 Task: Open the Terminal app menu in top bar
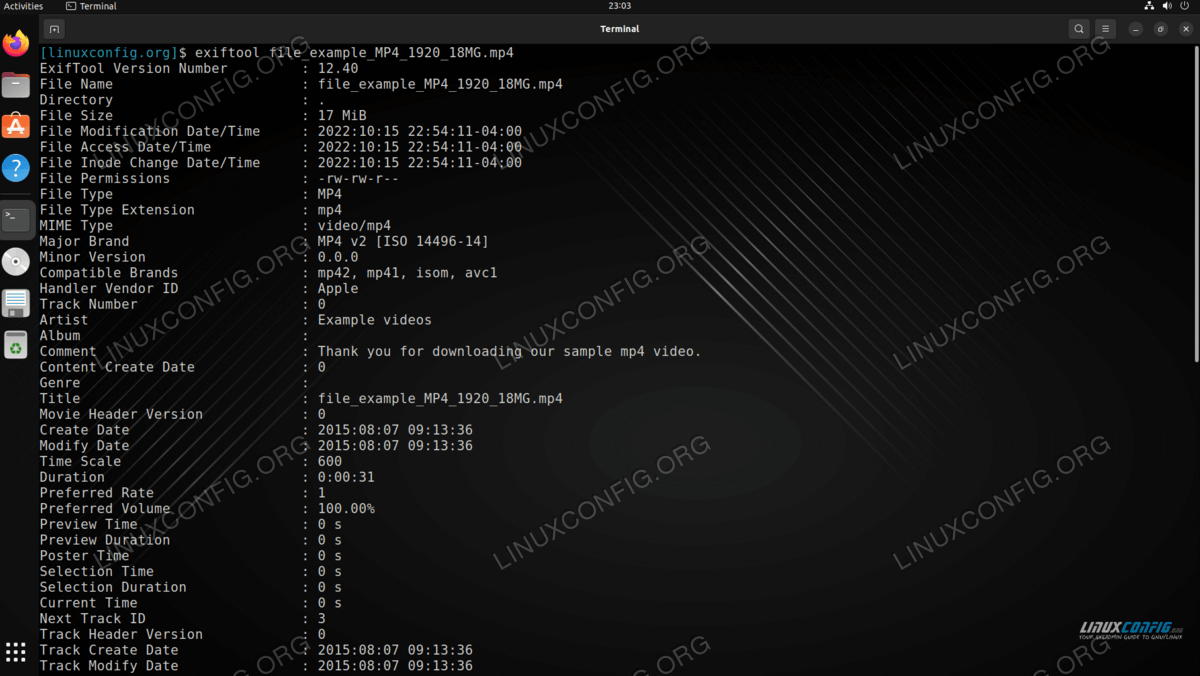click(91, 6)
